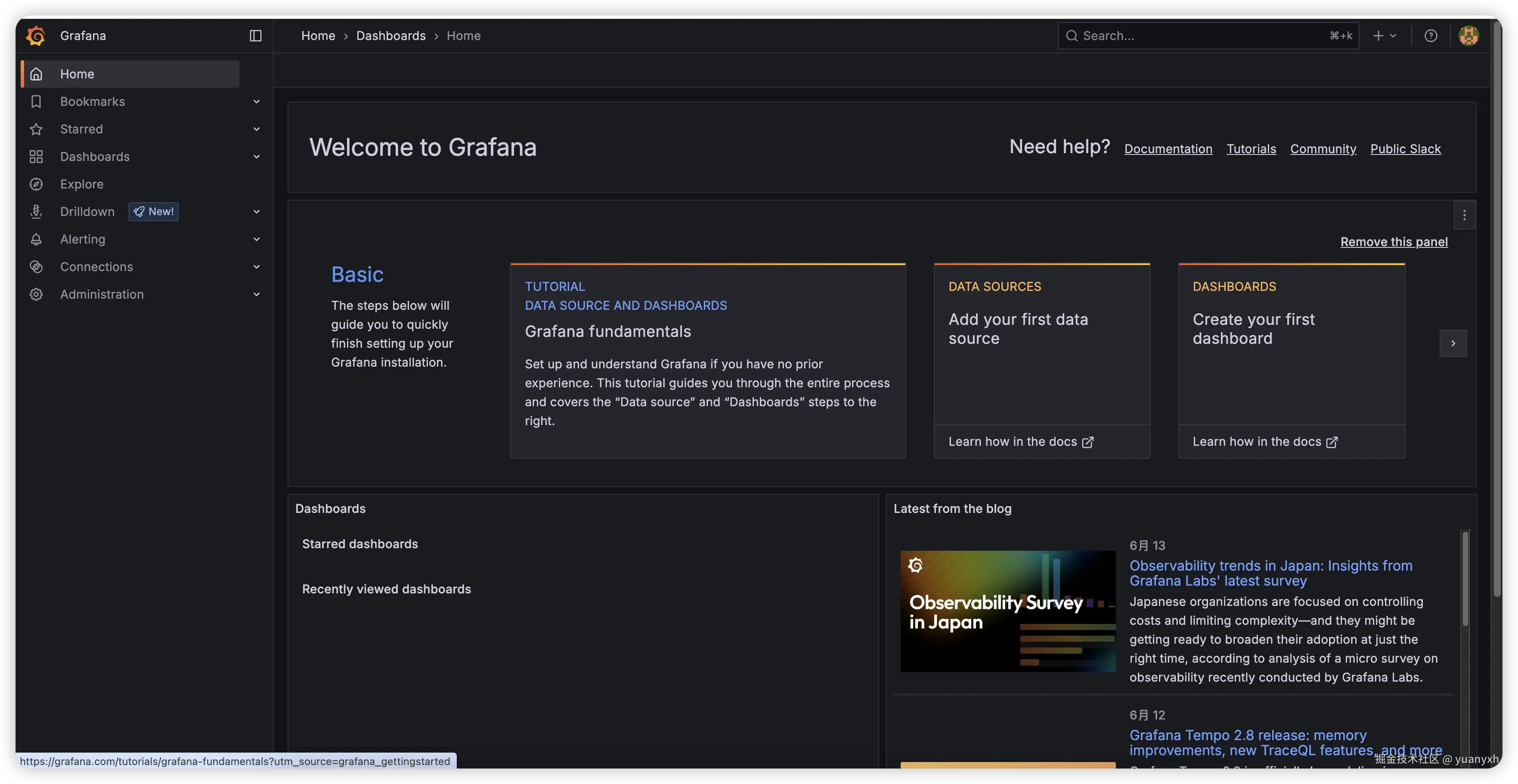This screenshot has height=784, width=1518.
Task: Open the Explore compass icon
Action: (36, 184)
